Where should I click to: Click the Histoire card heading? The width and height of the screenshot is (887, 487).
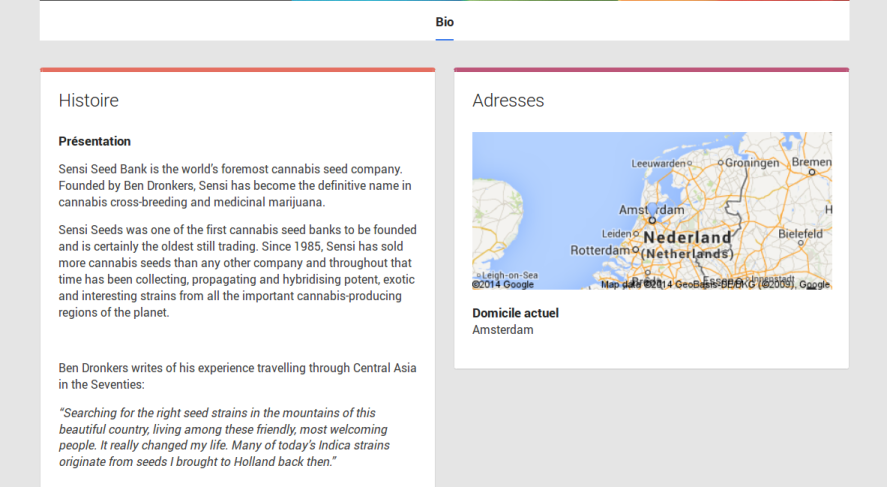[89, 101]
